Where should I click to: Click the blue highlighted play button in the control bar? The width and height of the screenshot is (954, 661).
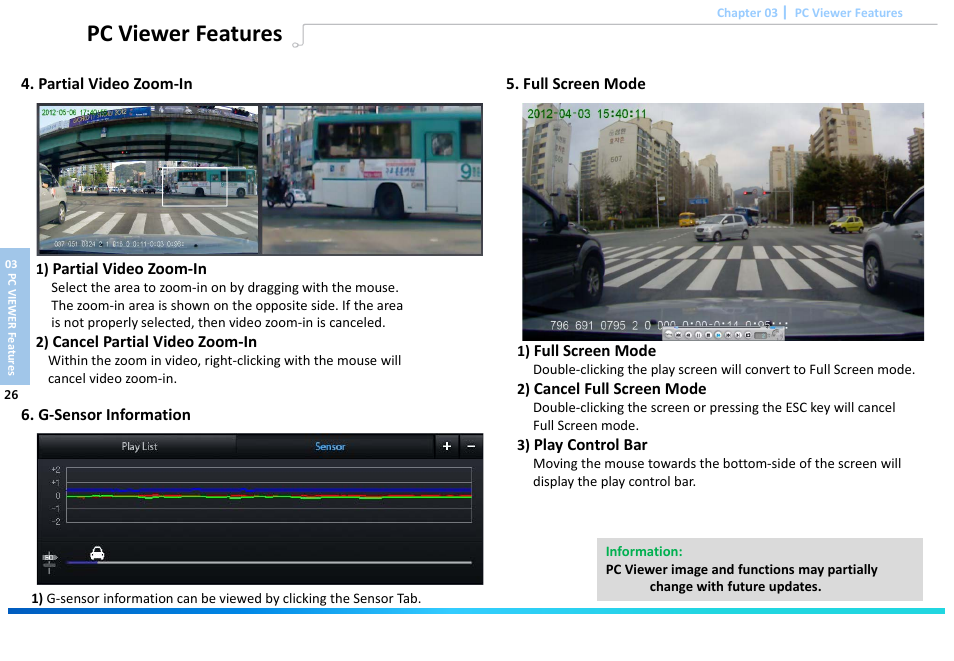[718, 335]
